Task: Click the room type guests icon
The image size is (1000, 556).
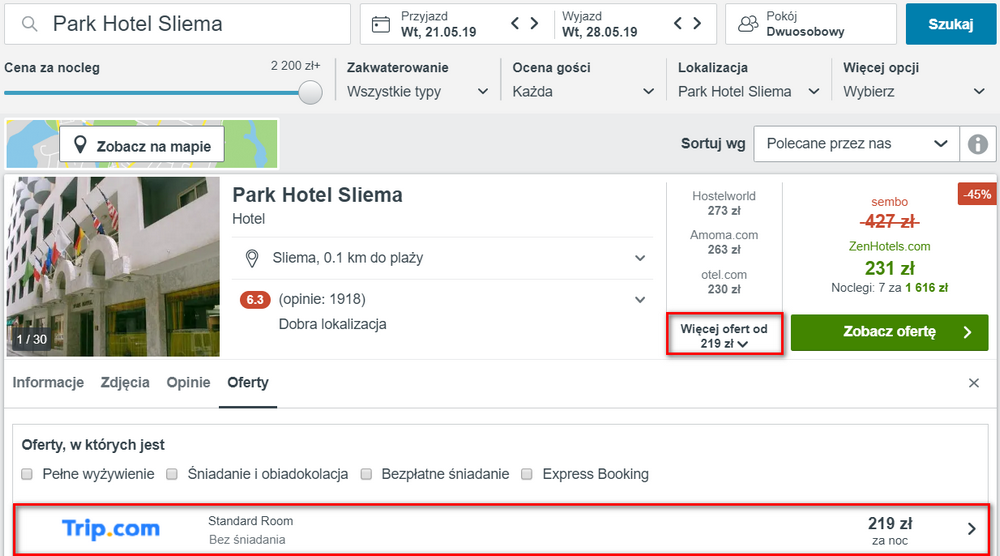Action: [x=747, y=24]
